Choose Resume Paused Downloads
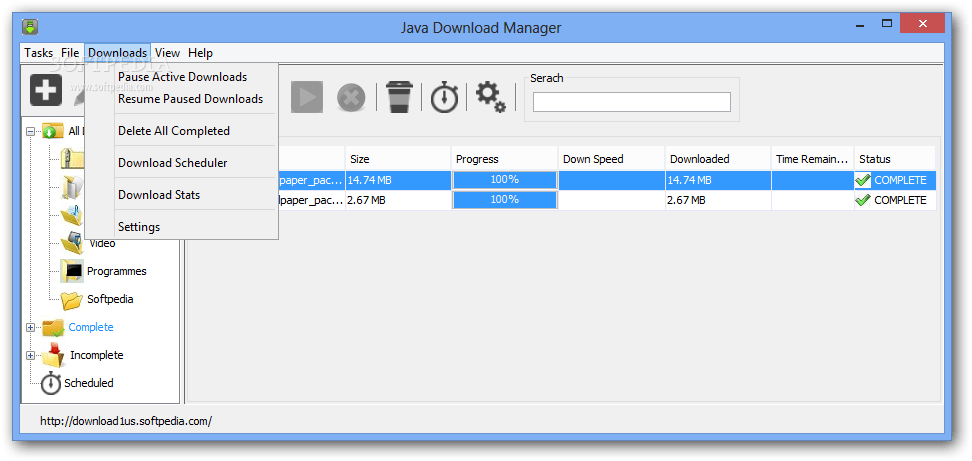The image size is (972, 461). pos(190,99)
